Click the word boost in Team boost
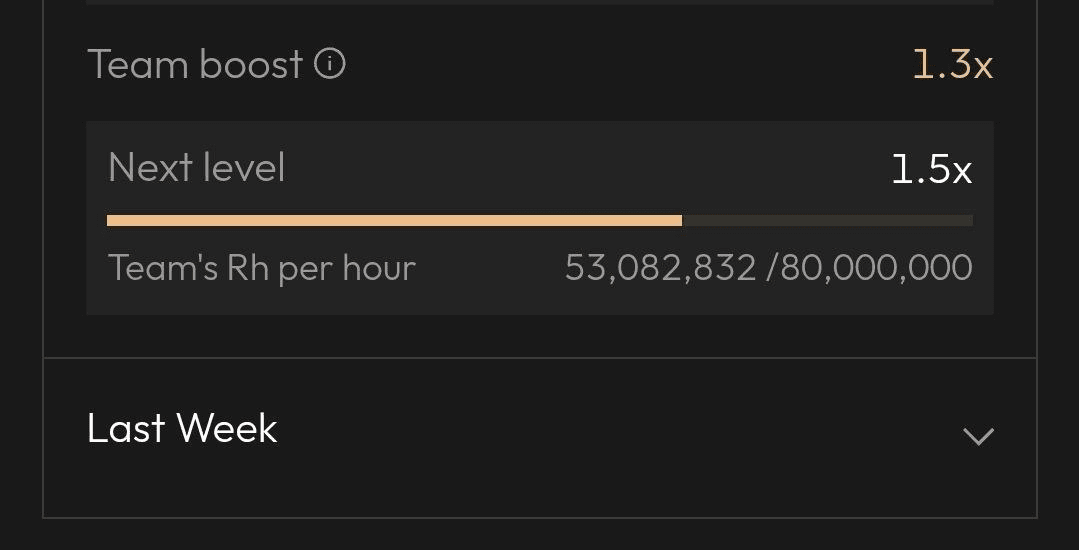The height and width of the screenshot is (550, 1079). click(x=251, y=65)
